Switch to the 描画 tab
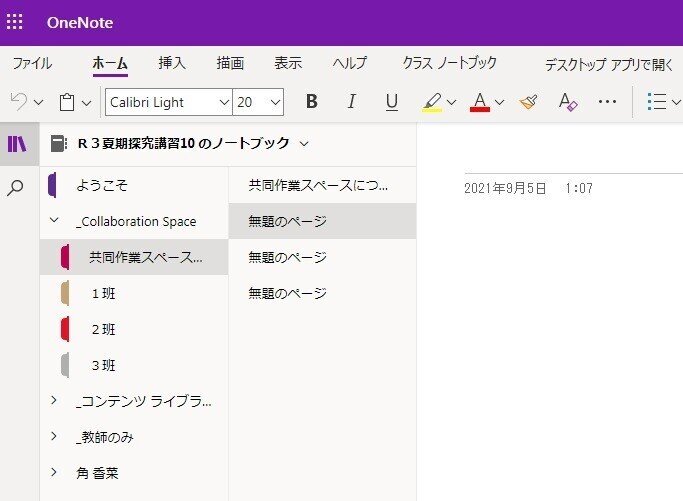Viewport: 683px width, 501px height. pos(230,64)
